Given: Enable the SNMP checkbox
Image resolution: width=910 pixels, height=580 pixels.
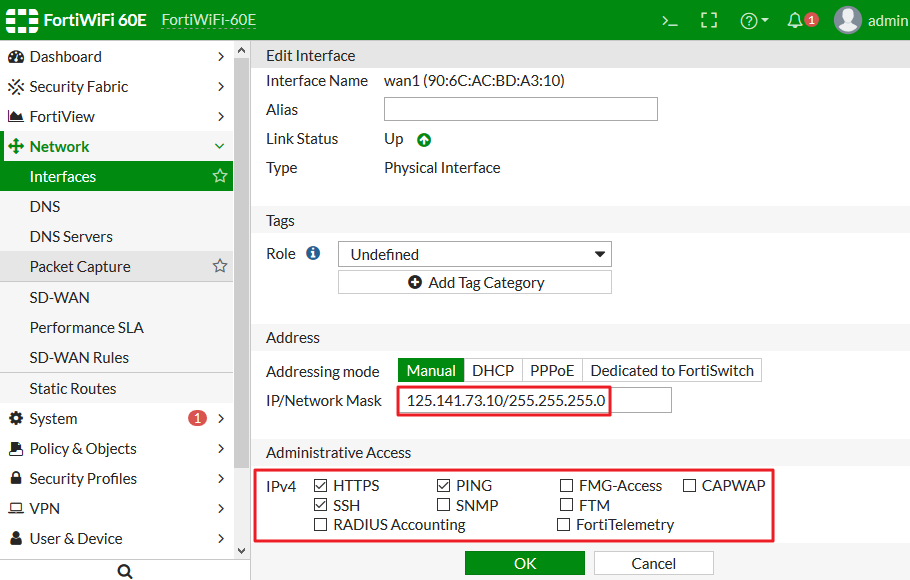Looking at the screenshot, I should click(x=443, y=505).
